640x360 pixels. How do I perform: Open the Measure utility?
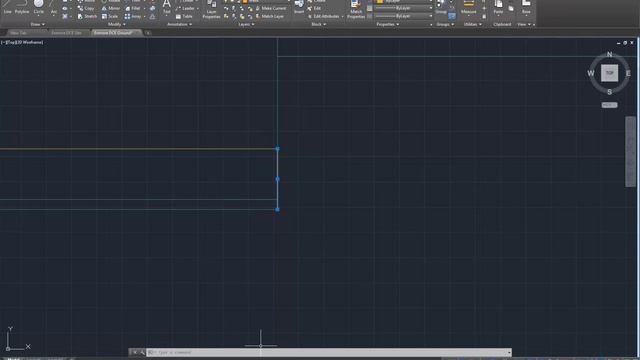pos(469,7)
